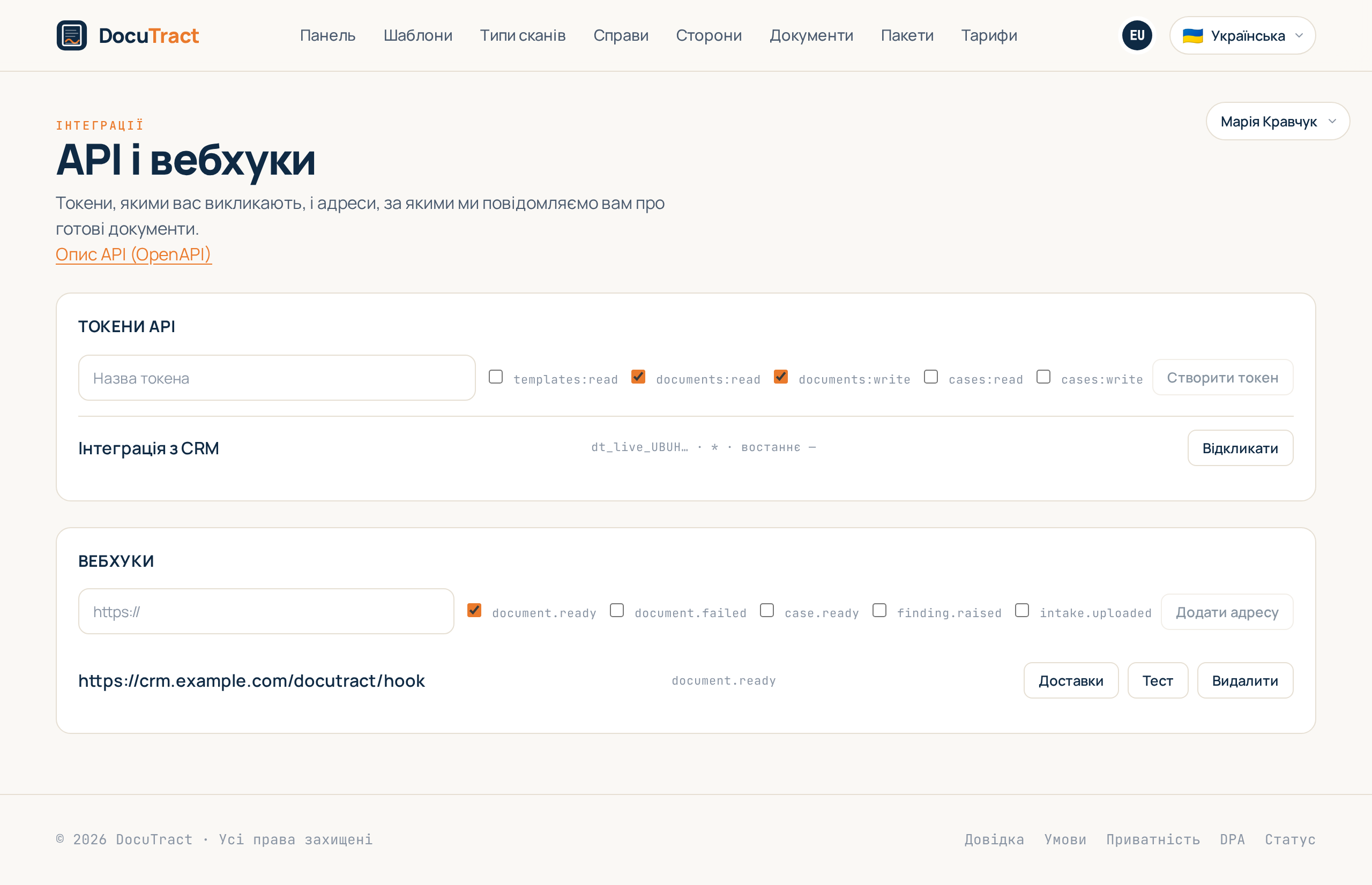Check the finding.raised event box
The image size is (1372, 885).
point(879,610)
